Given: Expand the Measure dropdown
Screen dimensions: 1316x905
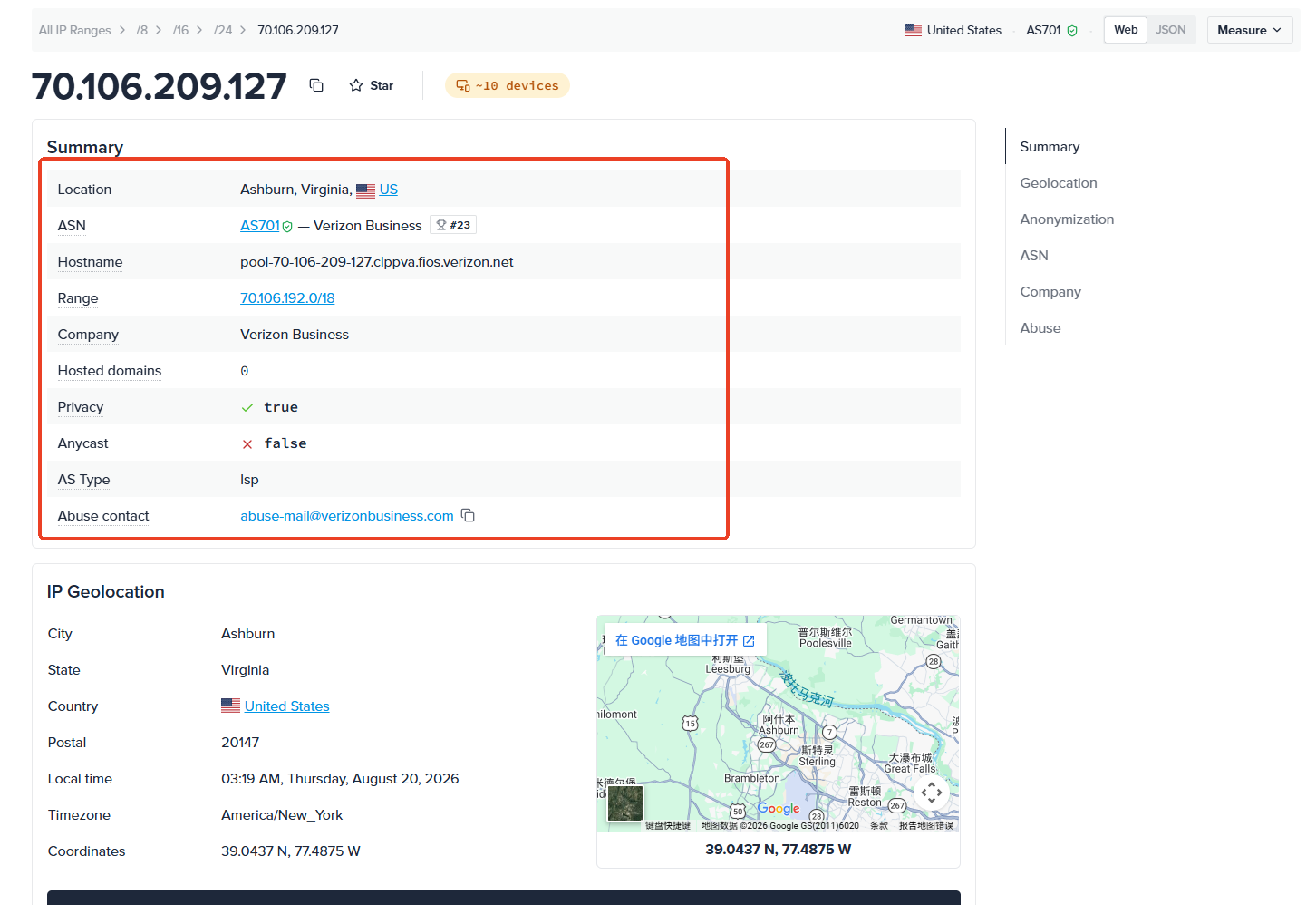Looking at the screenshot, I should point(1249,30).
